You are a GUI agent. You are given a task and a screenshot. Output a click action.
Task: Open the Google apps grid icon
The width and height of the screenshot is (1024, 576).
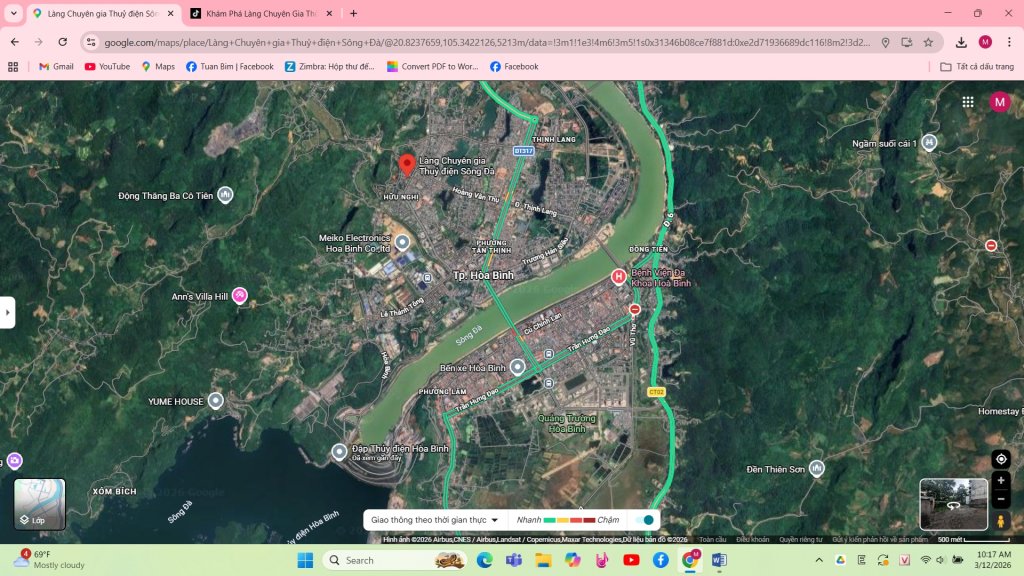pos(968,102)
